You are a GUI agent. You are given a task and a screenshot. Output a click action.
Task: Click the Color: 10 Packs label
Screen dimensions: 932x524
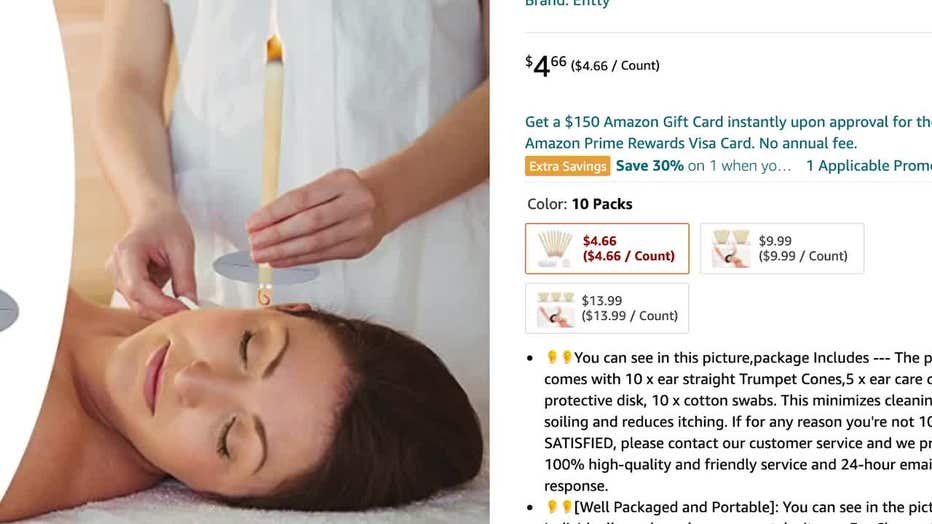tap(580, 204)
